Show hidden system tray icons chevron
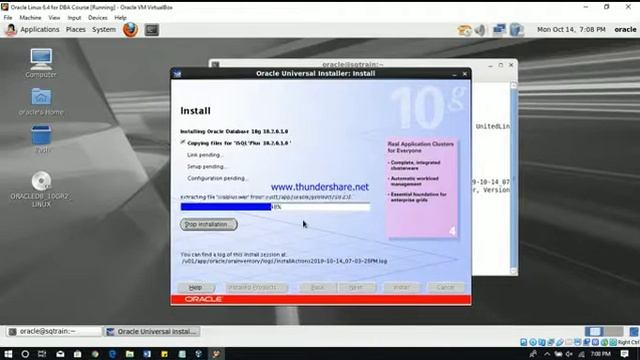The image size is (640, 360). point(547,354)
